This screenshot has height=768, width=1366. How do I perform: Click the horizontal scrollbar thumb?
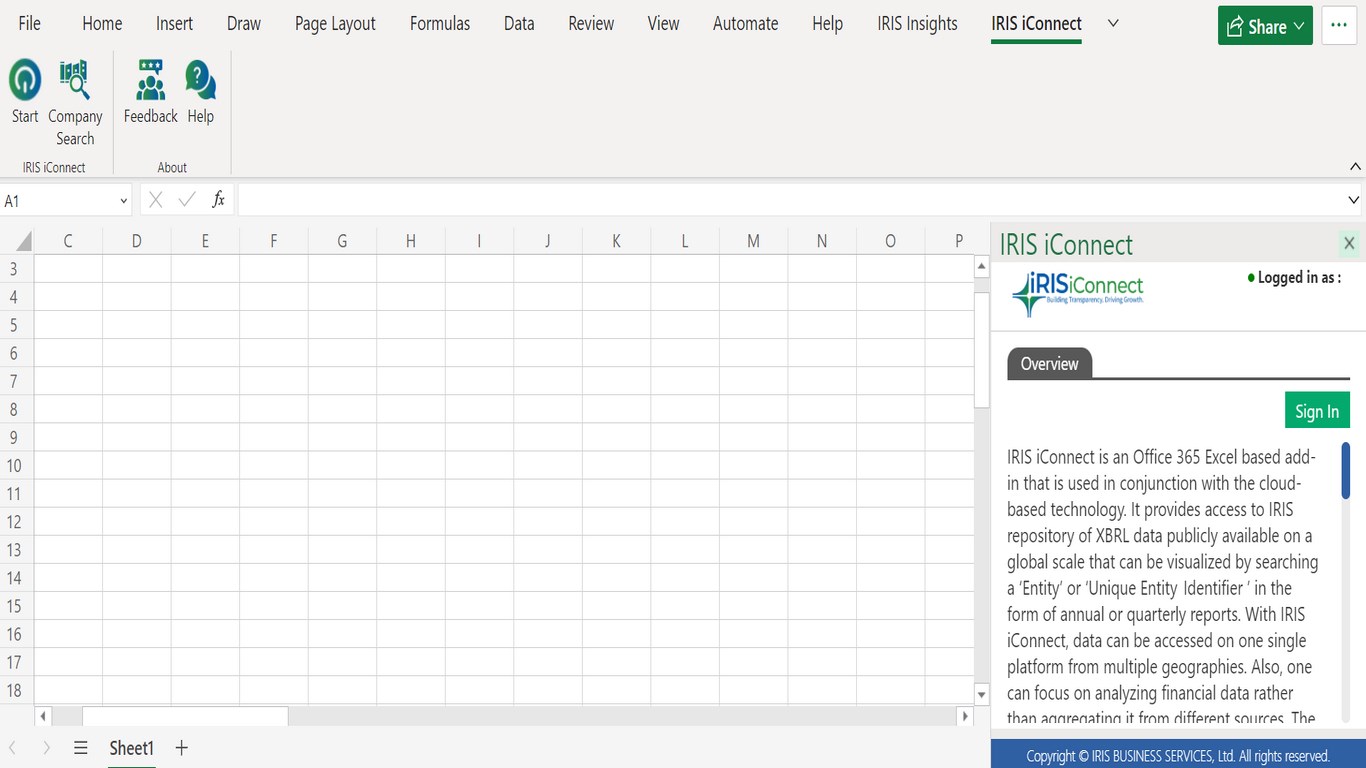[185, 716]
